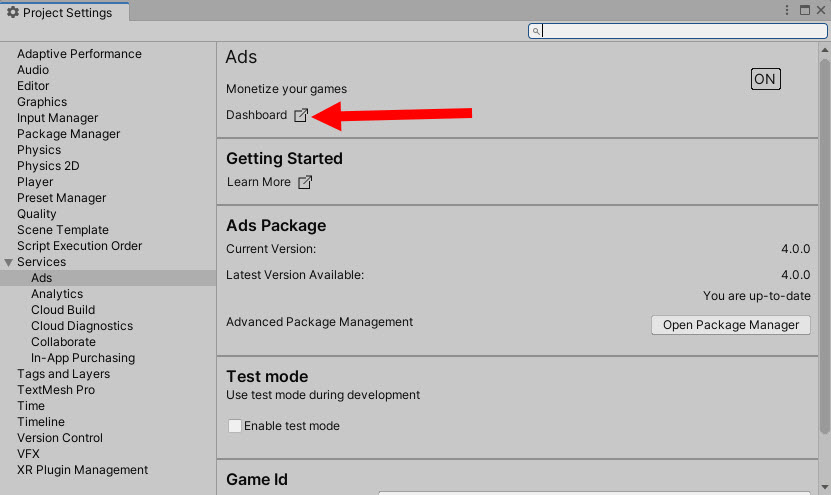The width and height of the screenshot is (831, 495).
Task: Select Adaptive Performance settings
Action: coord(79,54)
